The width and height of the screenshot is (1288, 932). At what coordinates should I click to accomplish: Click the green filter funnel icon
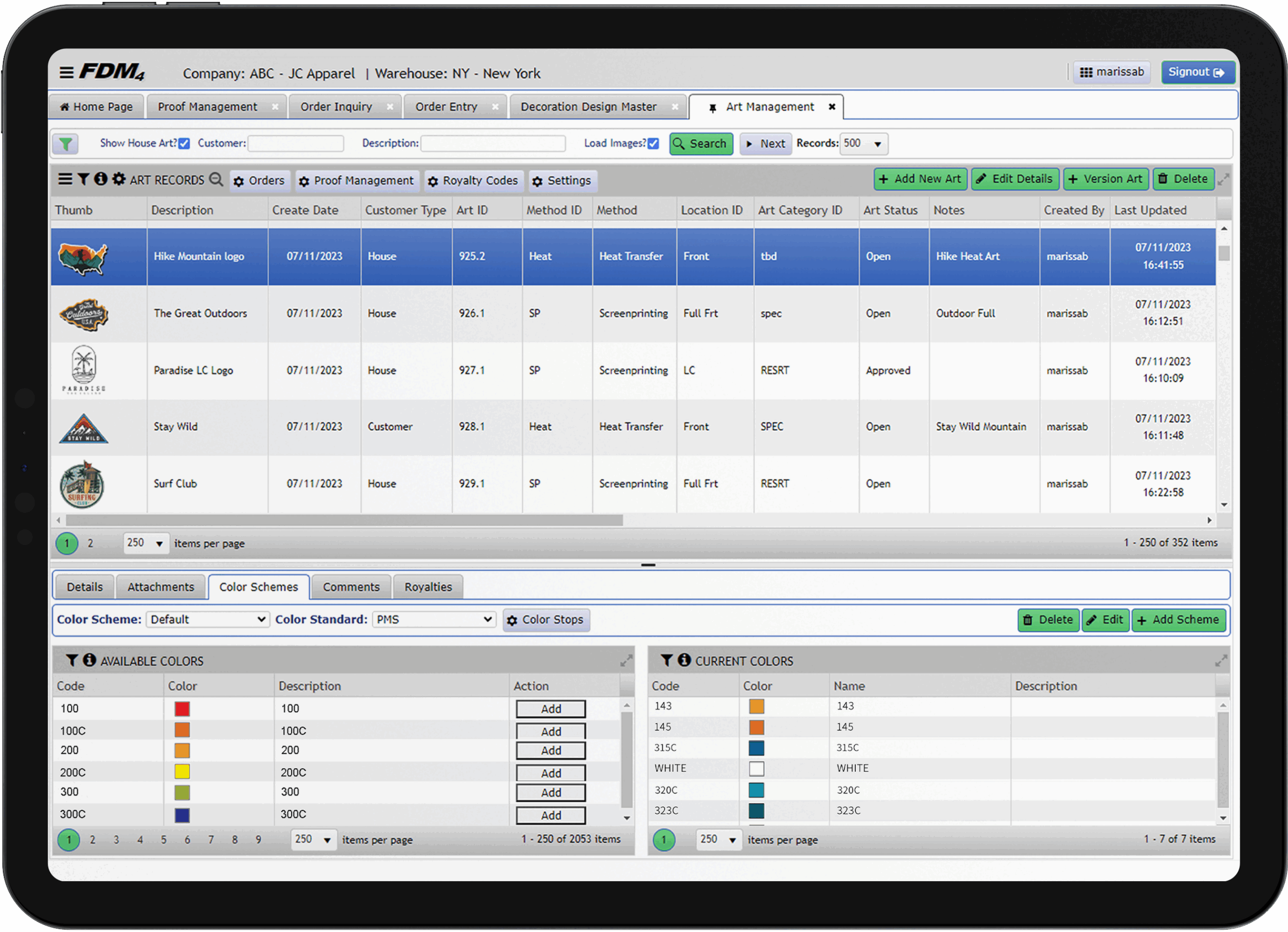[66, 144]
